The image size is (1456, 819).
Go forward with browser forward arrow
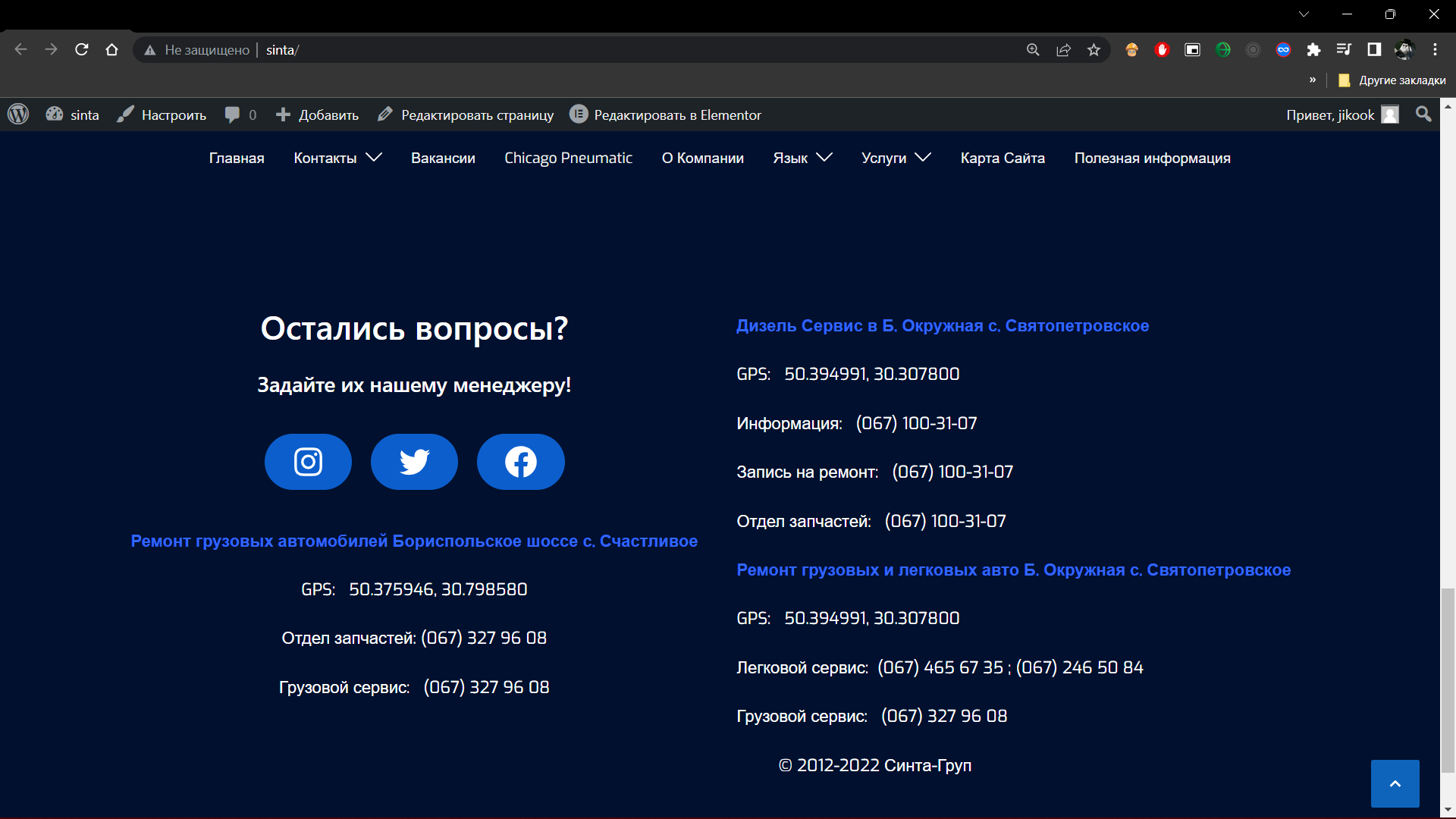[51, 50]
